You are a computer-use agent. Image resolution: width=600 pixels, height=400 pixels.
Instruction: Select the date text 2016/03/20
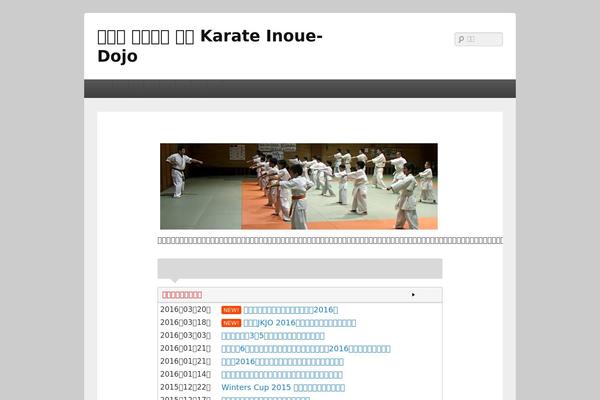tap(185, 309)
